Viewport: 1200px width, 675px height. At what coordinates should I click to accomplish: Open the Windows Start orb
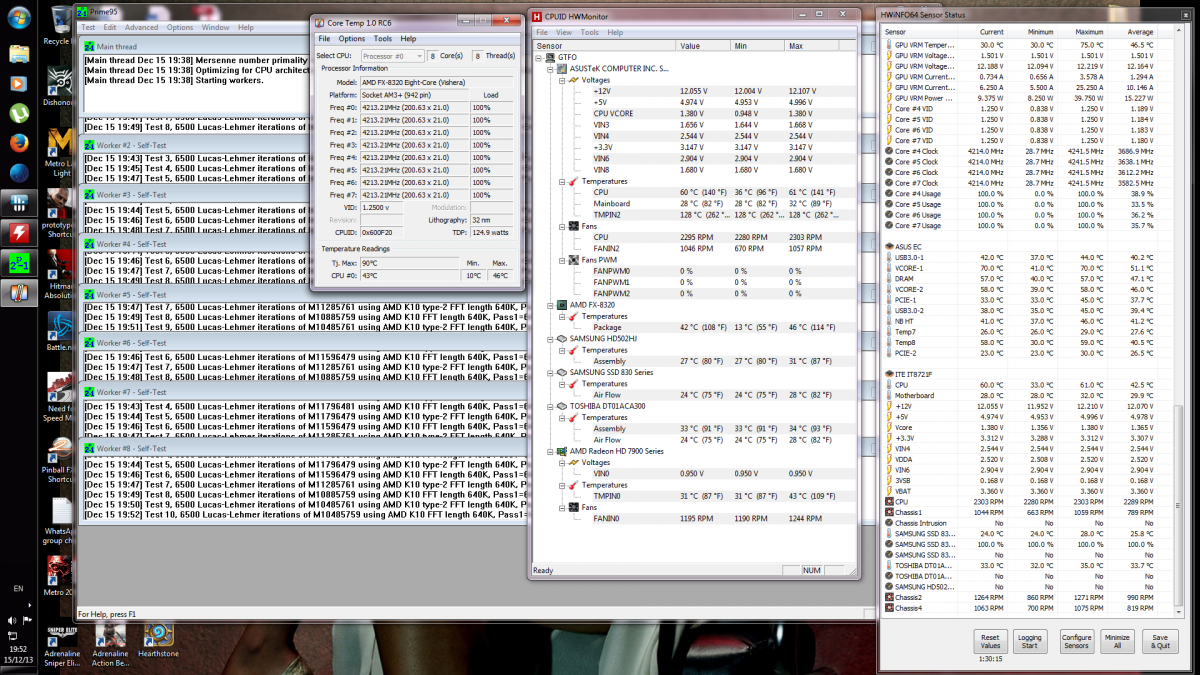pos(18,17)
